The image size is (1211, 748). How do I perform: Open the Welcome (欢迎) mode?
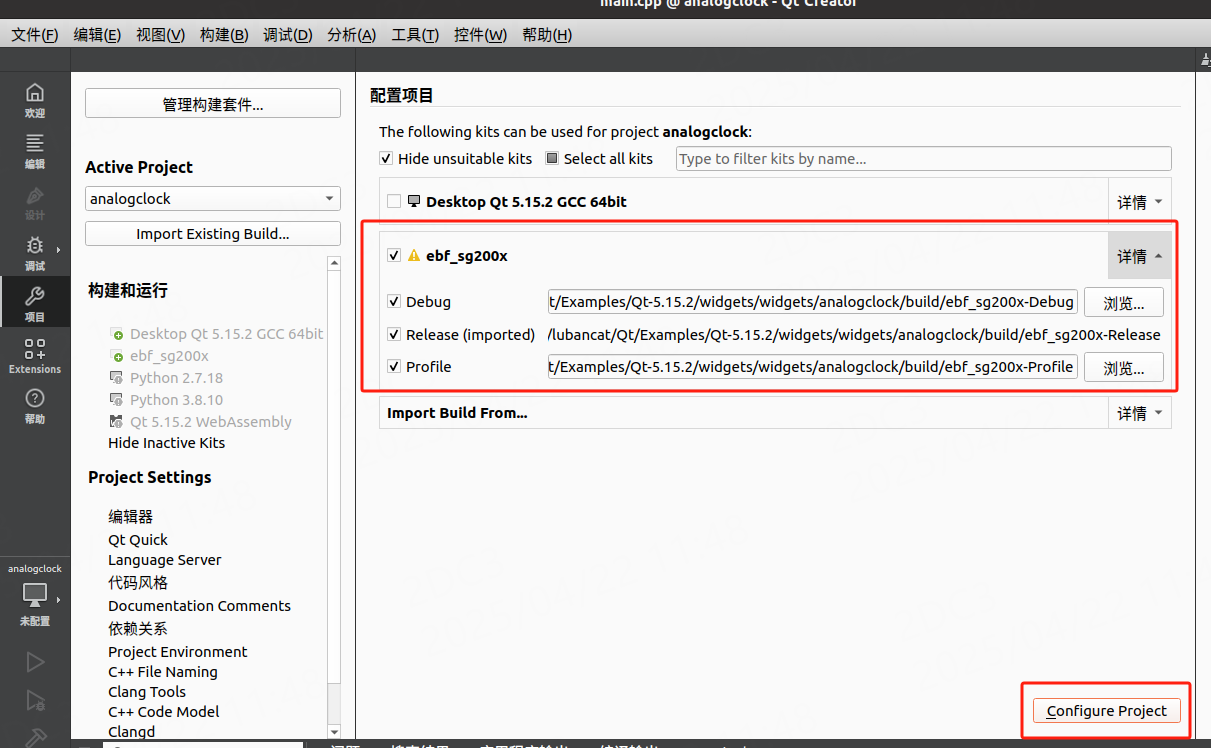(35, 100)
